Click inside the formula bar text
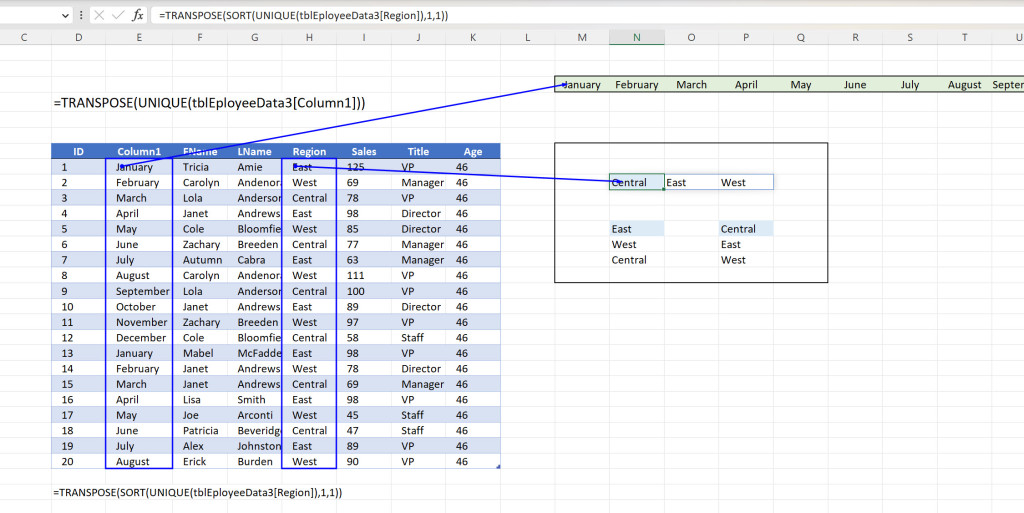The height and width of the screenshot is (513, 1024). click(304, 15)
